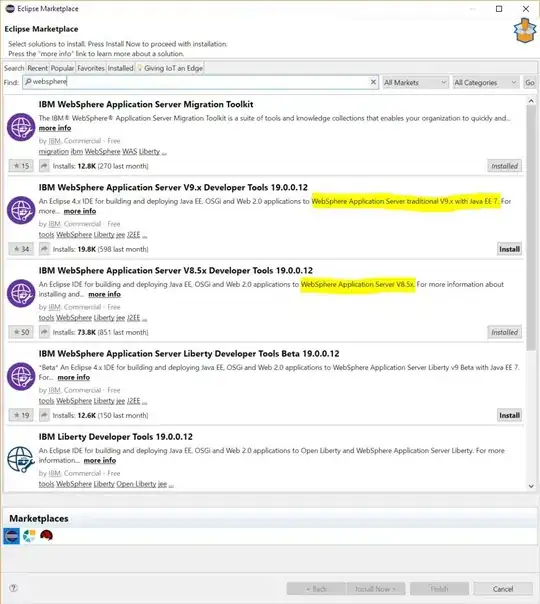Share the Migration Toolkit entry
540x604 pixels.
coord(44,166)
